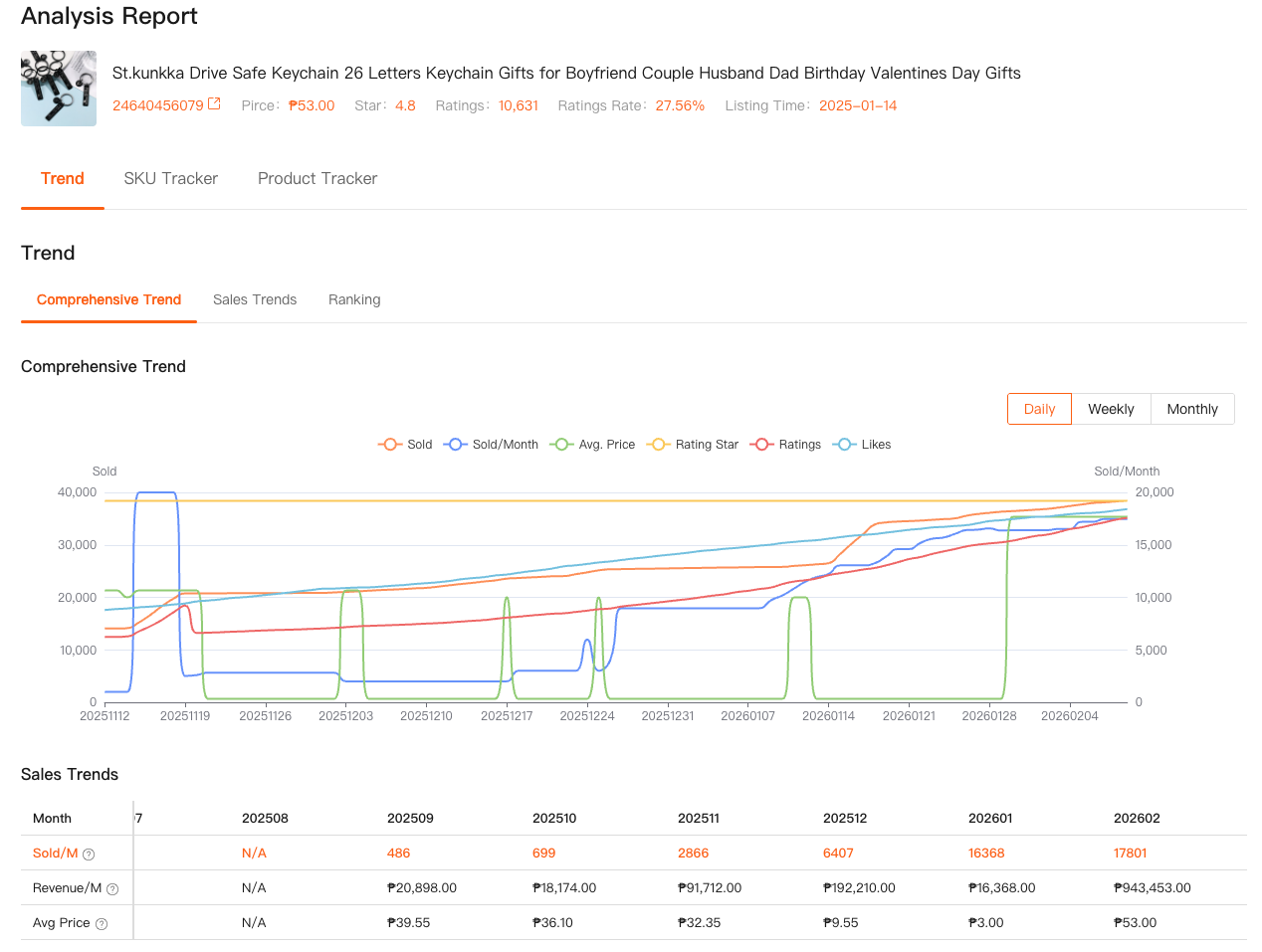The height and width of the screenshot is (952, 1262).
Task: Click help icon next to Sold/M
Action: (x=89, y=855)
